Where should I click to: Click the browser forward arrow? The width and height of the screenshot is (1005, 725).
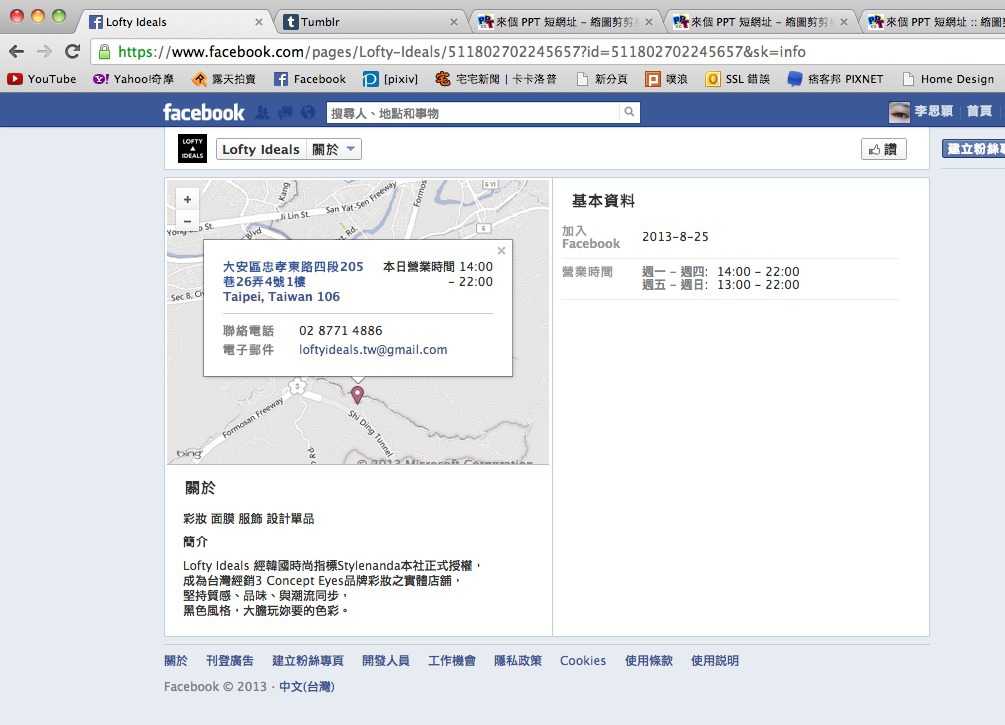click(44, 52)
